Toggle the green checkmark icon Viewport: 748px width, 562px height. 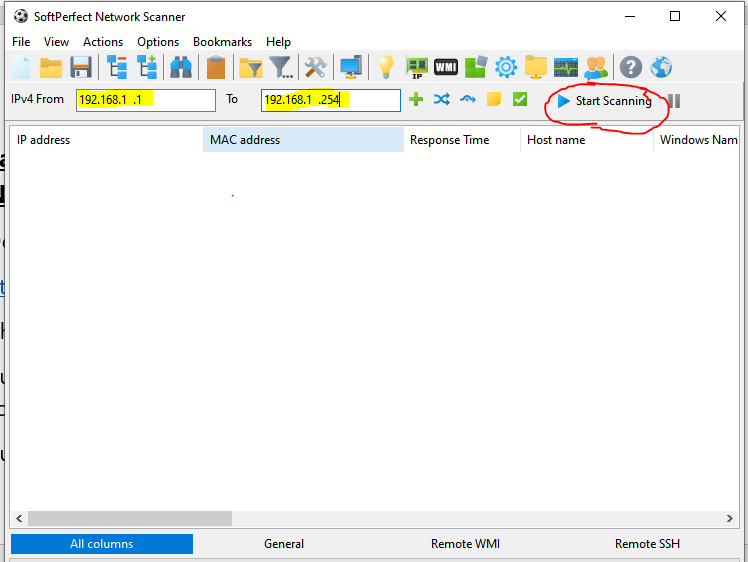point(519,99)
